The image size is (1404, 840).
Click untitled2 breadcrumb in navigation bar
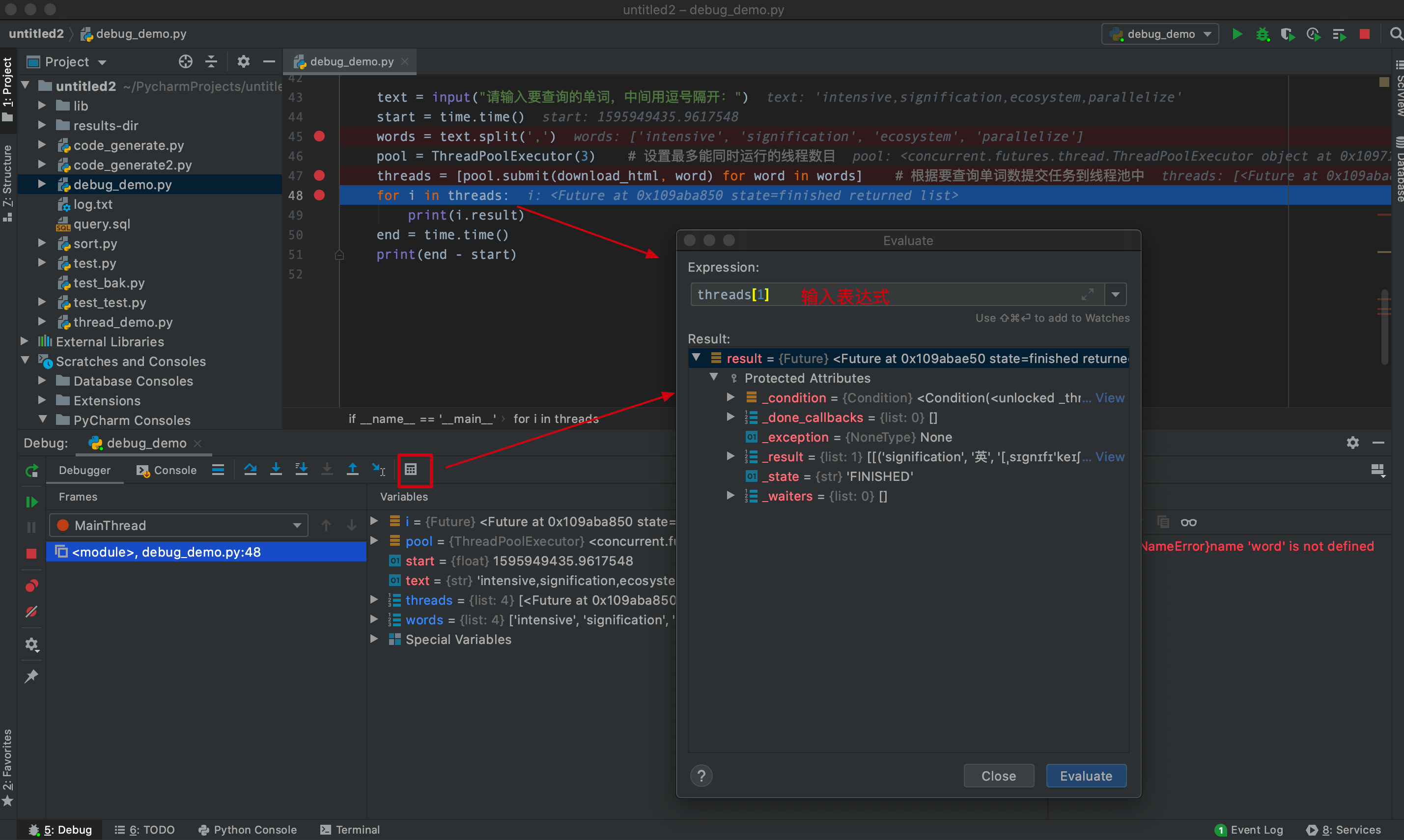[36, 34]
